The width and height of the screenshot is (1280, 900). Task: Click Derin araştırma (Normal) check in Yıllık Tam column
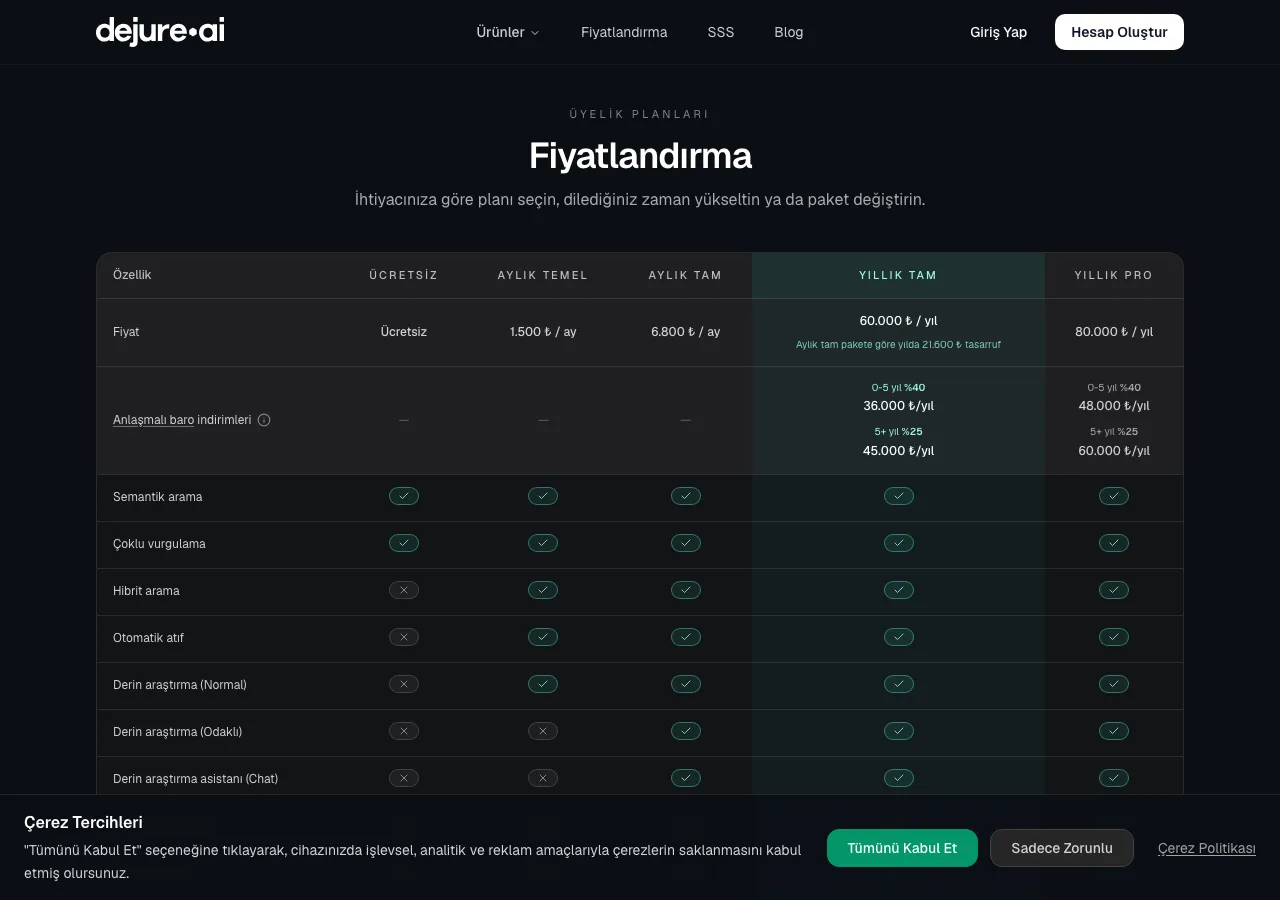click(x=899, y=684)
